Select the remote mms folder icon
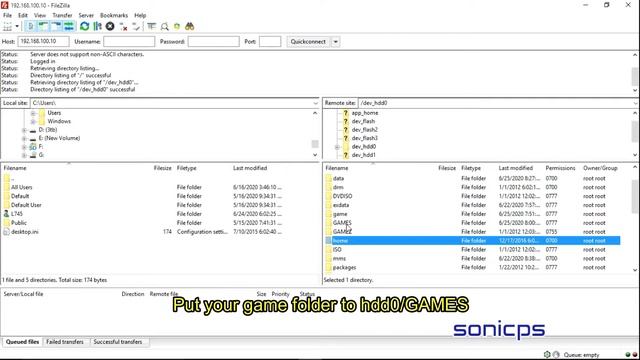The image size is (640, 360). 329,259
